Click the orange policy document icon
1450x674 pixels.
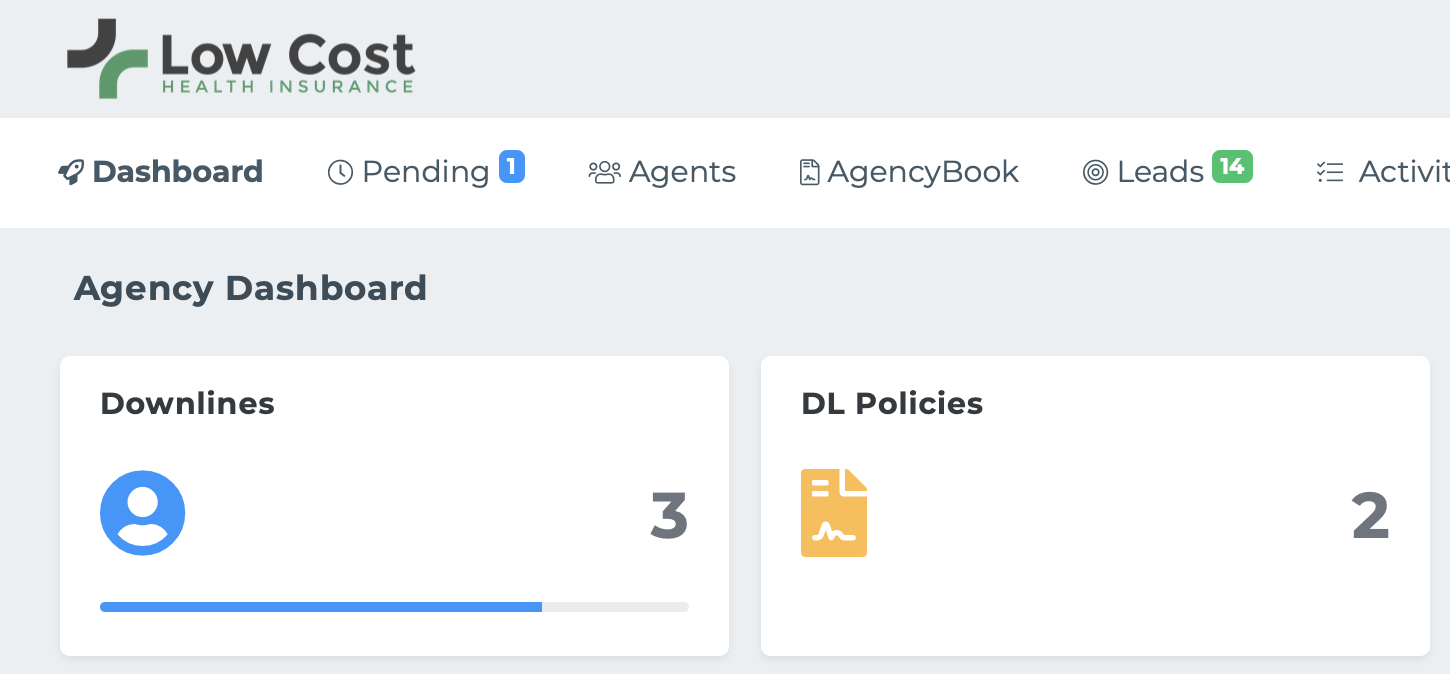tap(834, 513)
